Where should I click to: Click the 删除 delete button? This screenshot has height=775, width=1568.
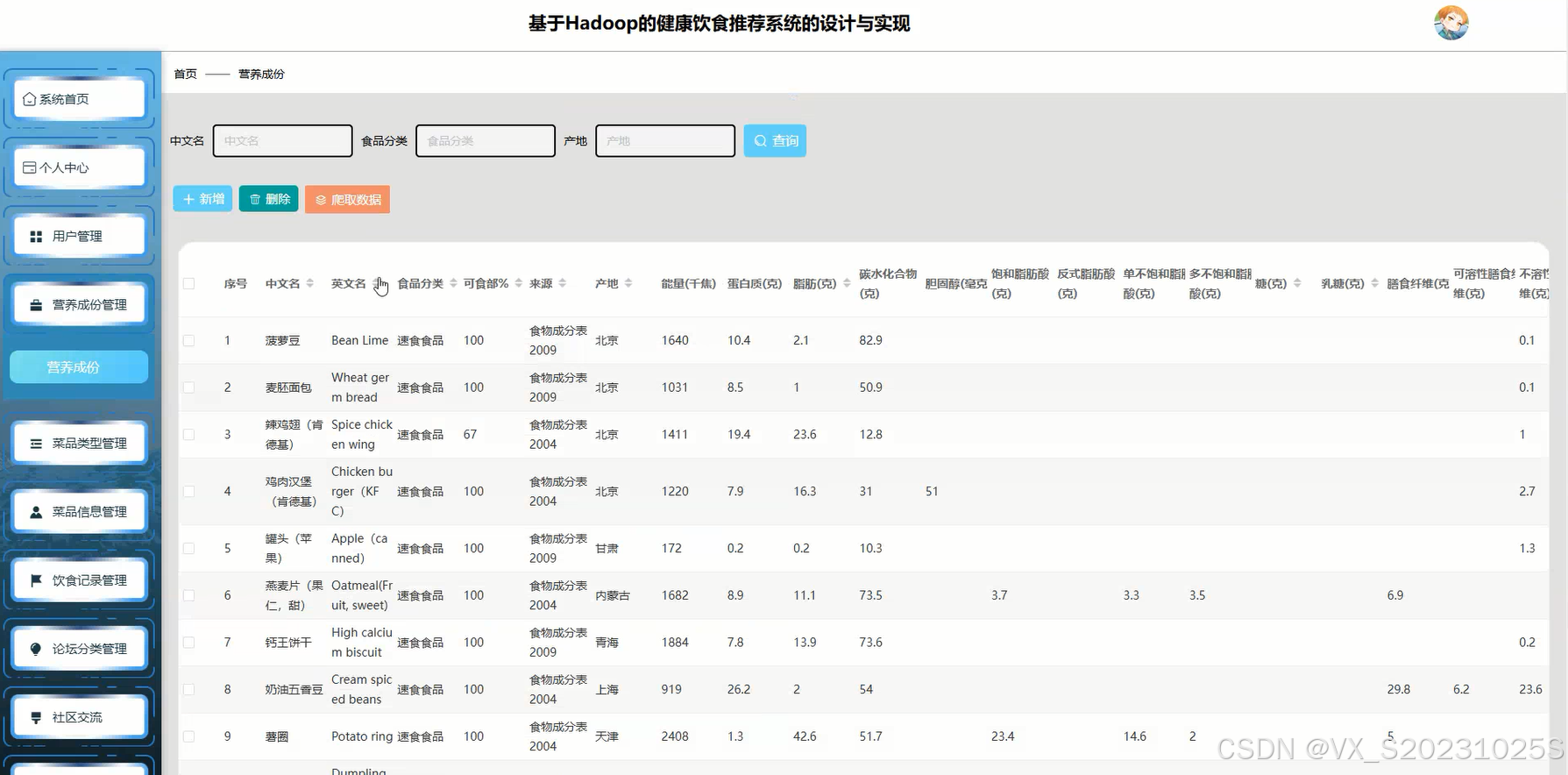click(x=269, y=199)
